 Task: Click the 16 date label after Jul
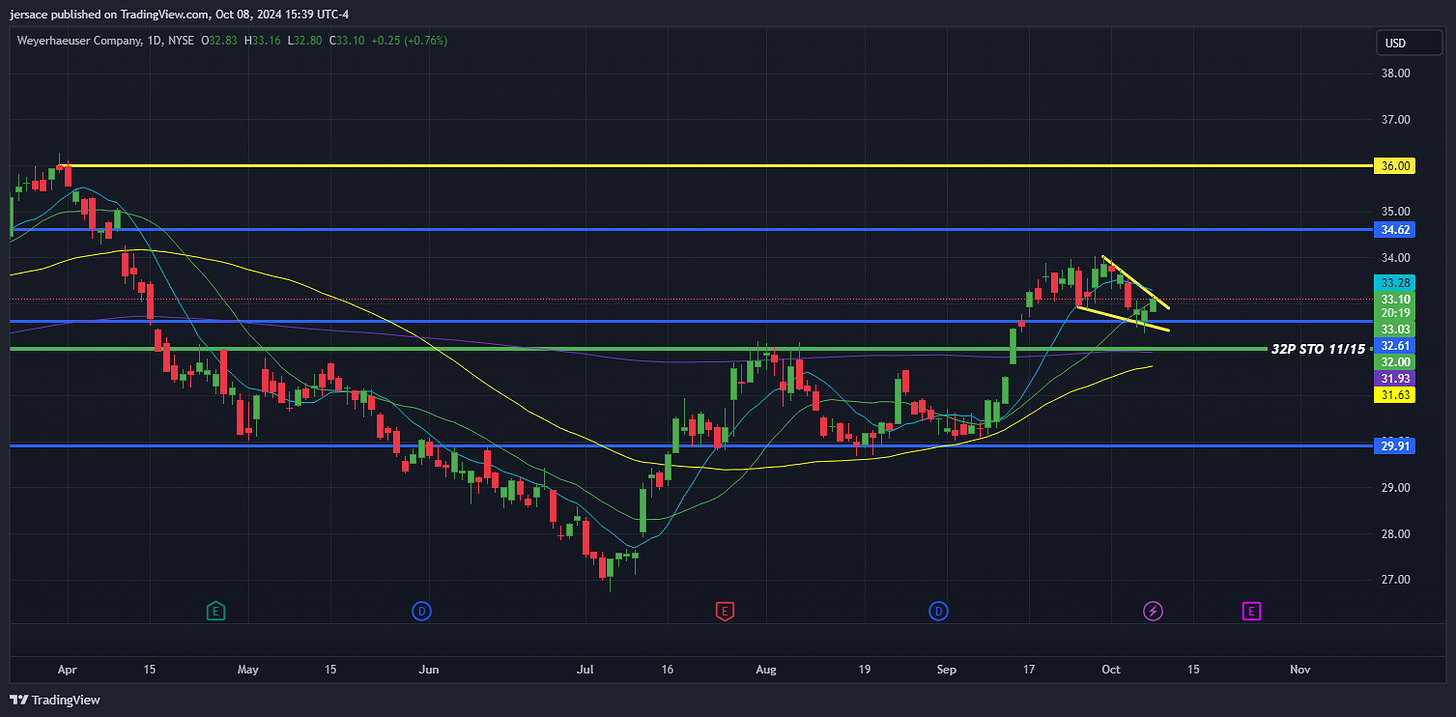[668, 669]
